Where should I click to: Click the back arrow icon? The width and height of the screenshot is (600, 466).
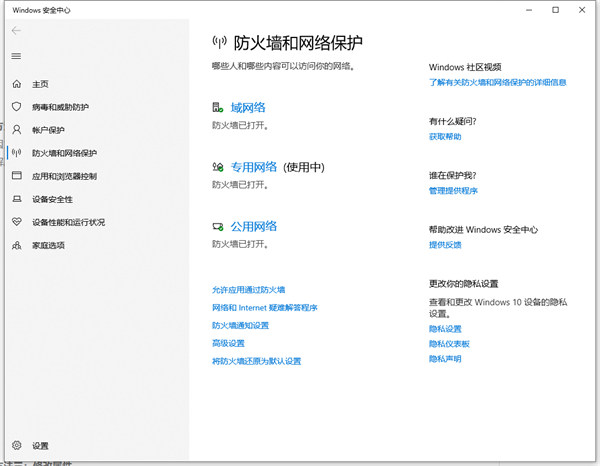pyautogui.click(x=16, y=31)
